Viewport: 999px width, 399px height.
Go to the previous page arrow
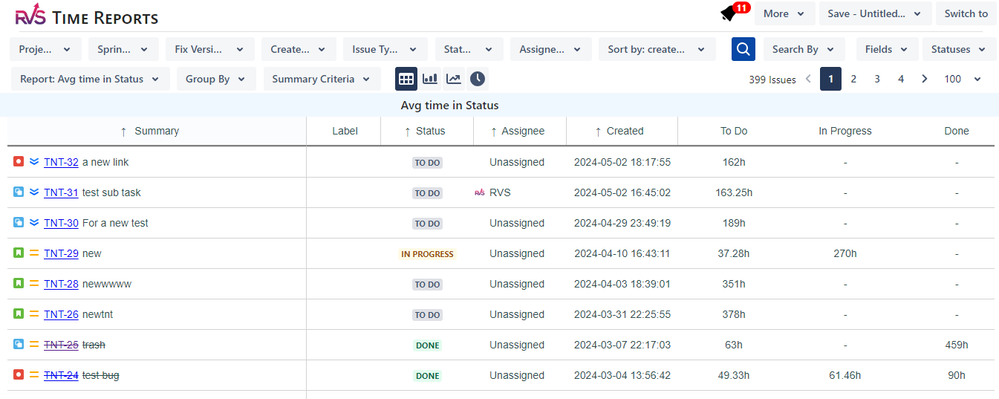[x=808, y=79]
